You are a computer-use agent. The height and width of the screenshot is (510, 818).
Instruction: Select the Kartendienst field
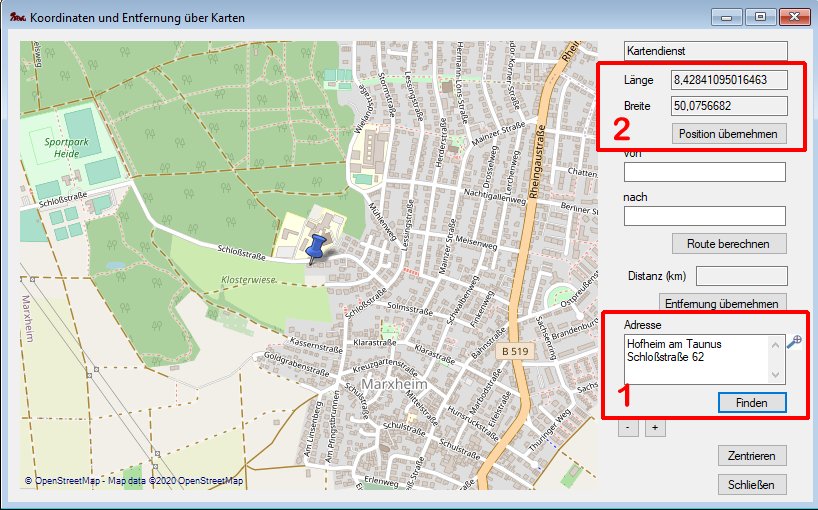click(704, 49)
